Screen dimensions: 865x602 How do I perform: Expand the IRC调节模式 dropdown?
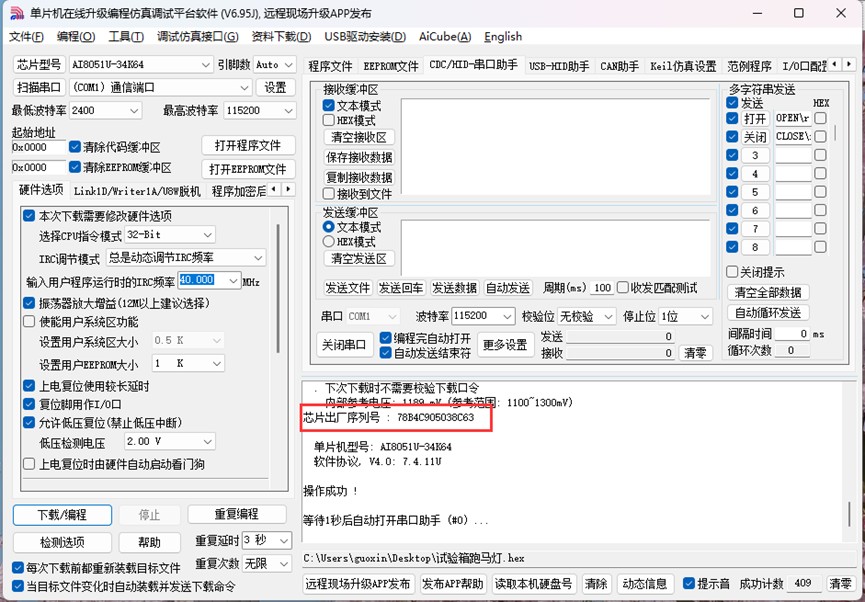pyautogui.click(x=258, y=258)
